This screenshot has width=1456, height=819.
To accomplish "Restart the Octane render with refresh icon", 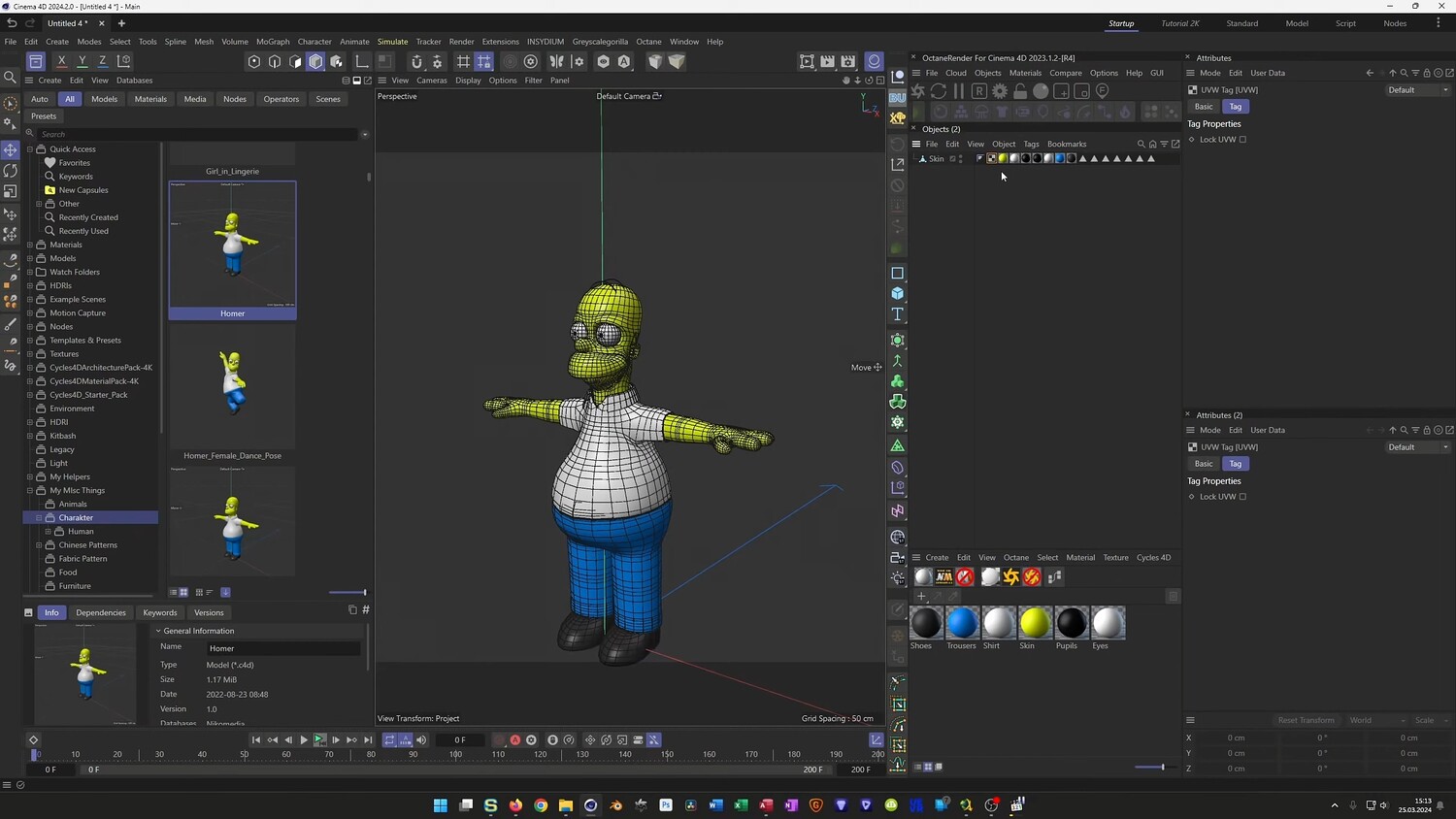I will (x=938, y=91).
